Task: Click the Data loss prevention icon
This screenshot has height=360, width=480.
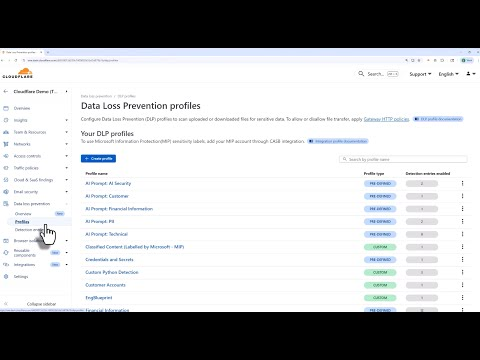Action: [6, 204]
